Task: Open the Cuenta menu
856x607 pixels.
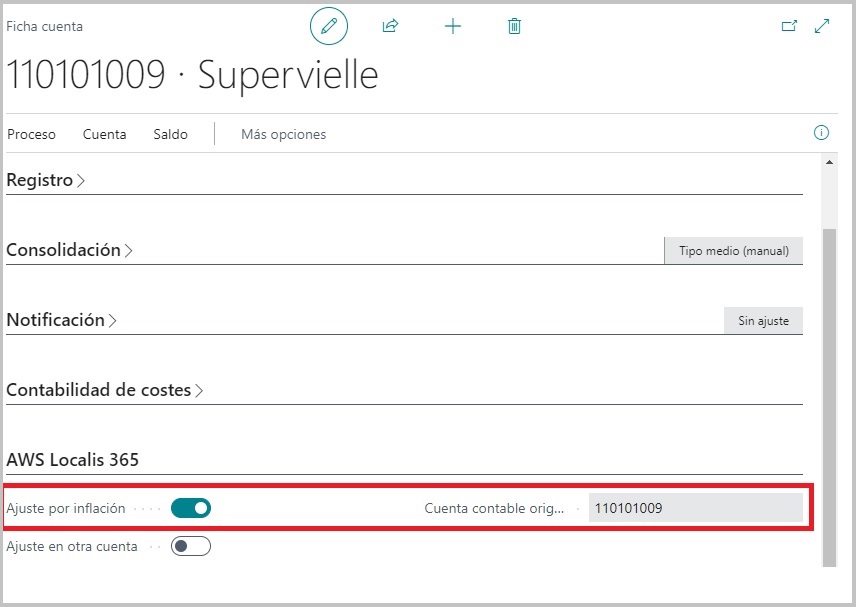Action: [x=104, y=134]
